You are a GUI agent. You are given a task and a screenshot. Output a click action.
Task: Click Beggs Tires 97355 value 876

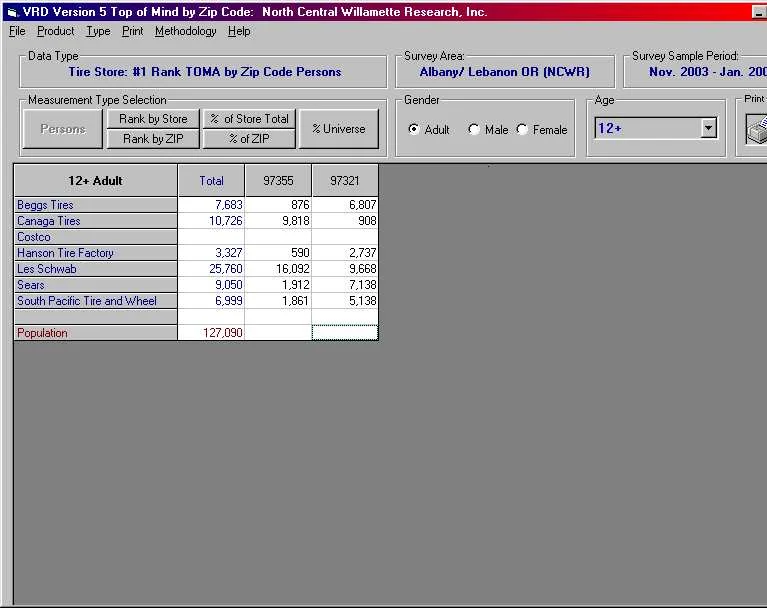[x=278, y=205]
